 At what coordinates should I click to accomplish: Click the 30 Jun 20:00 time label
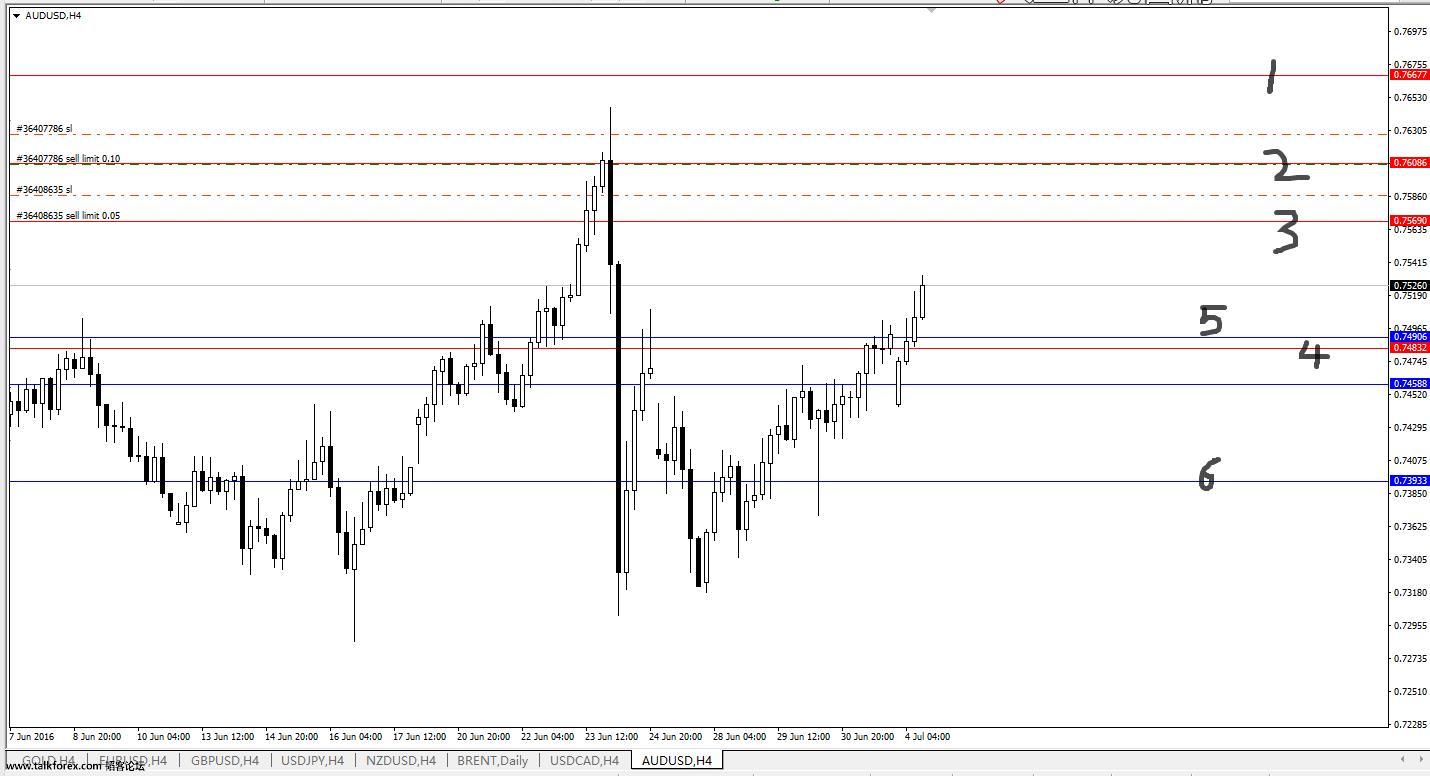pyautogui.click(x=867, y=737)
